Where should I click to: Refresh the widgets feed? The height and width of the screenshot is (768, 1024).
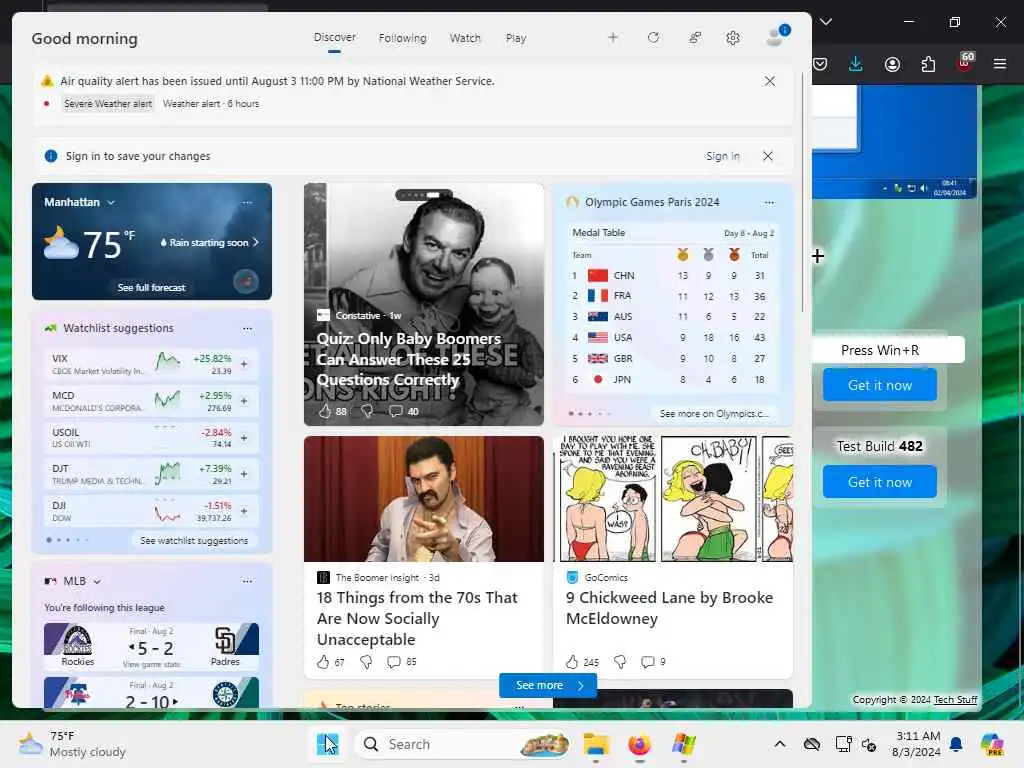click(653, 38)
